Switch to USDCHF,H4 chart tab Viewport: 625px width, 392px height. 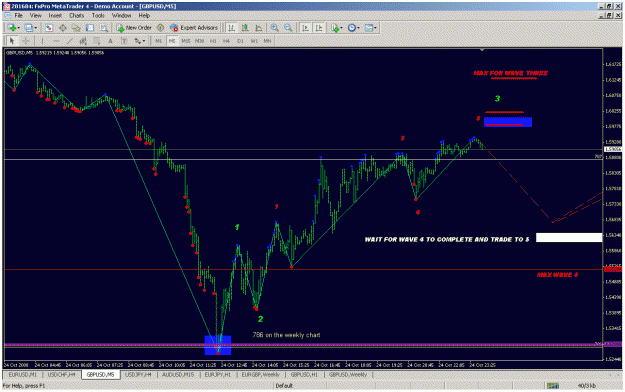pos(62,375)
